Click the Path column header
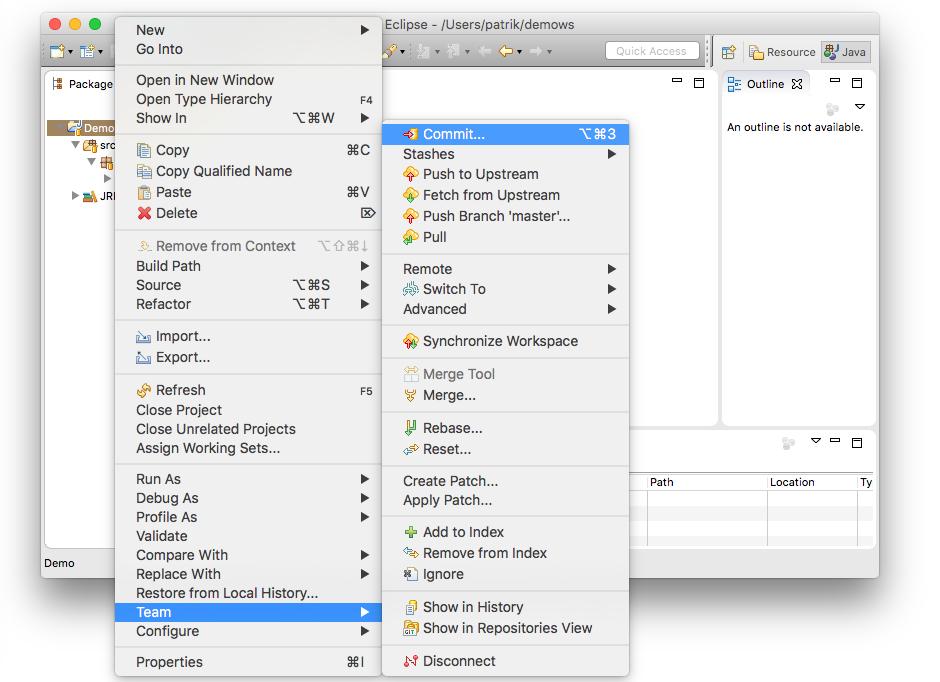940x682 pixels. point(707,482)
